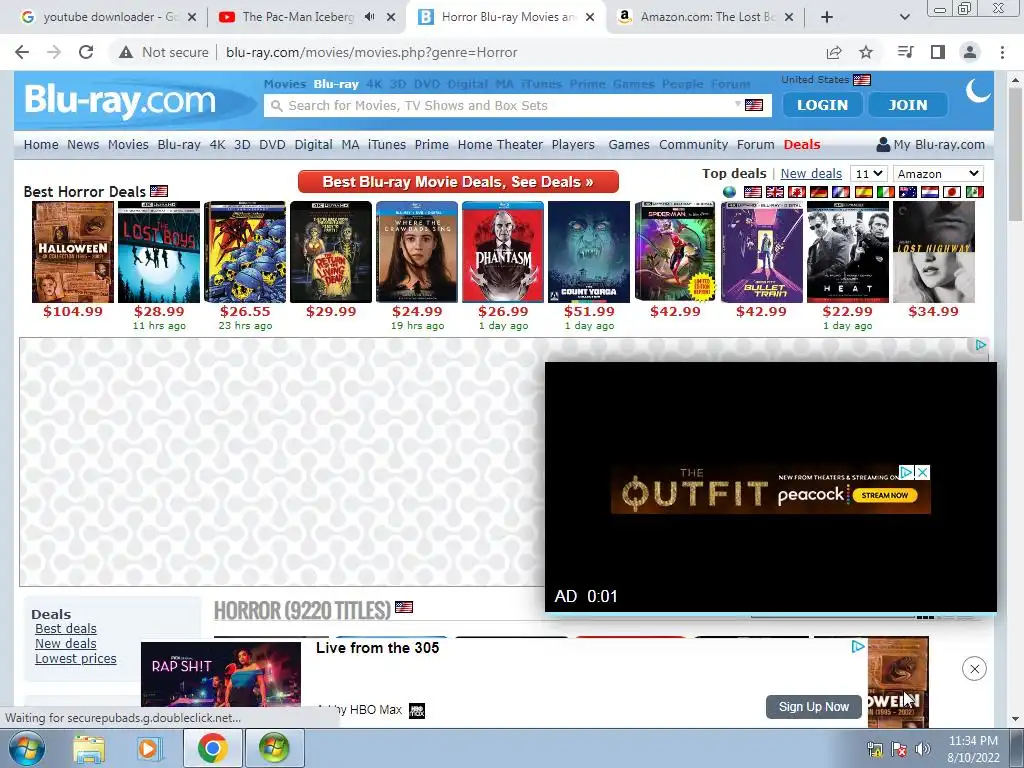The image size is (1024, 768).
Task: Click the US flag next to United States
Action: [862, 80]
